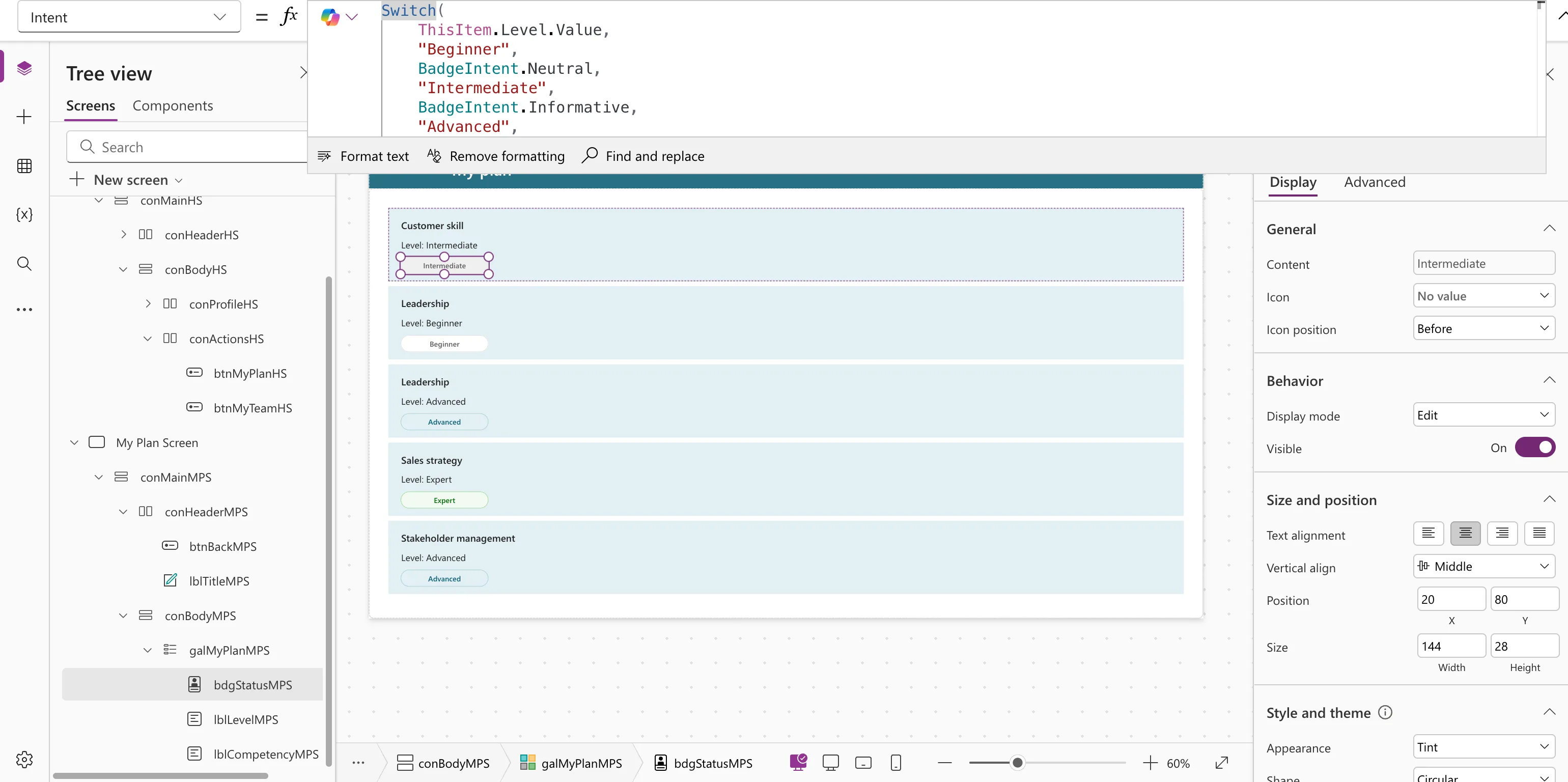
Task: Set text alignment to justify
Action: (1539, 534)
